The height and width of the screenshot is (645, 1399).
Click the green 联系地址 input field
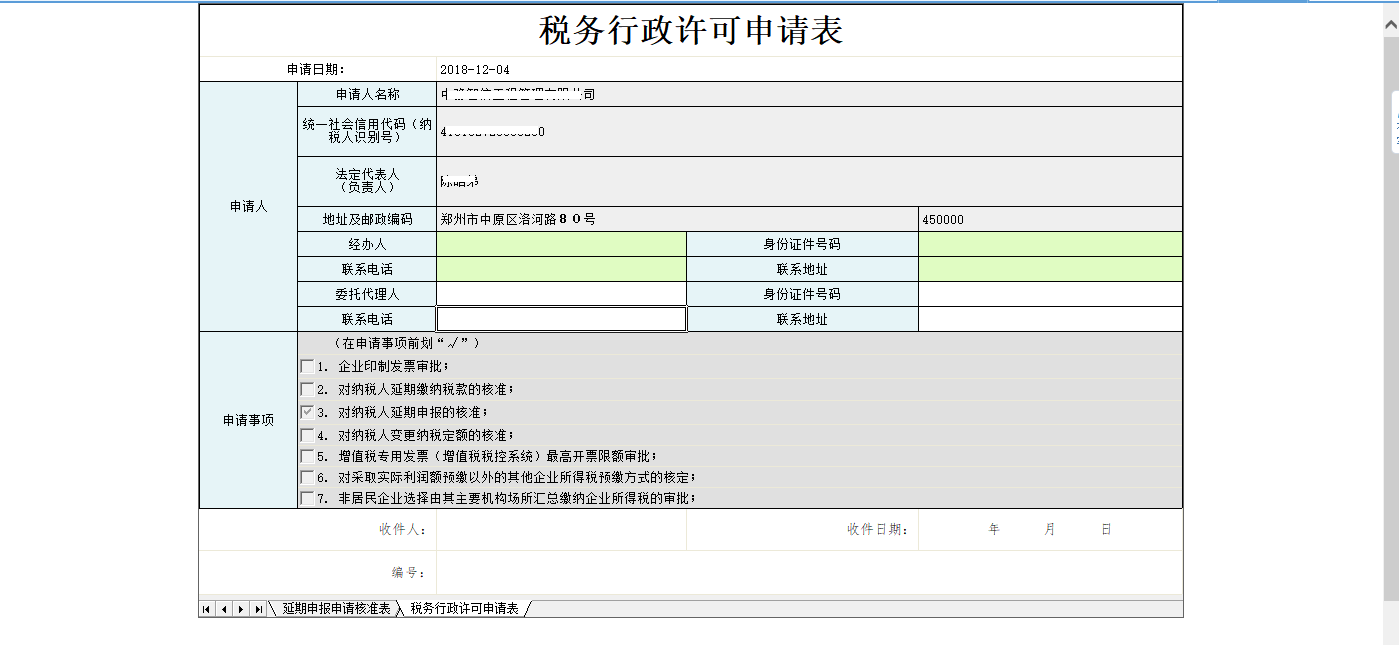[1048, 268]
